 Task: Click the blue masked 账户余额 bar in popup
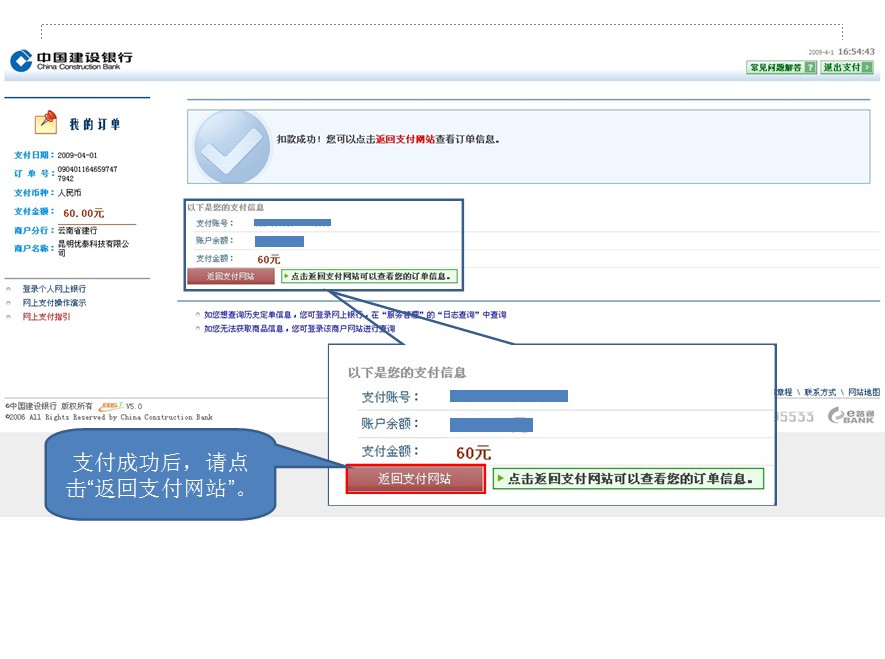tap(492, 425)
